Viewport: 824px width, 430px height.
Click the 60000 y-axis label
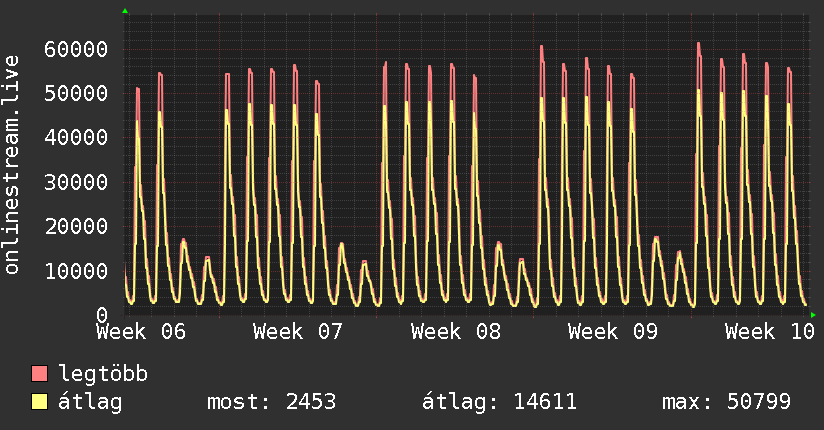point(76,49)
